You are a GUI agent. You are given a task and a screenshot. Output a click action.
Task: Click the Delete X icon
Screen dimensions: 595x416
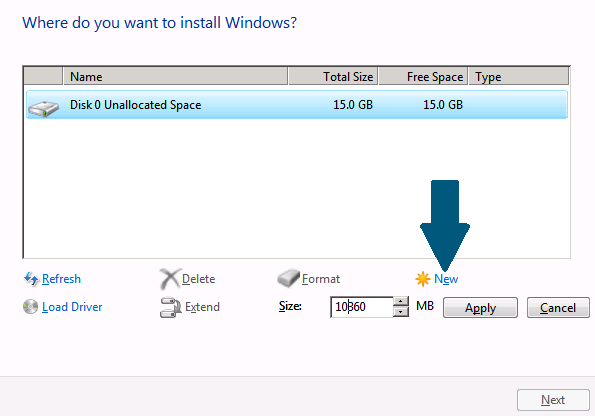[169, 279]
